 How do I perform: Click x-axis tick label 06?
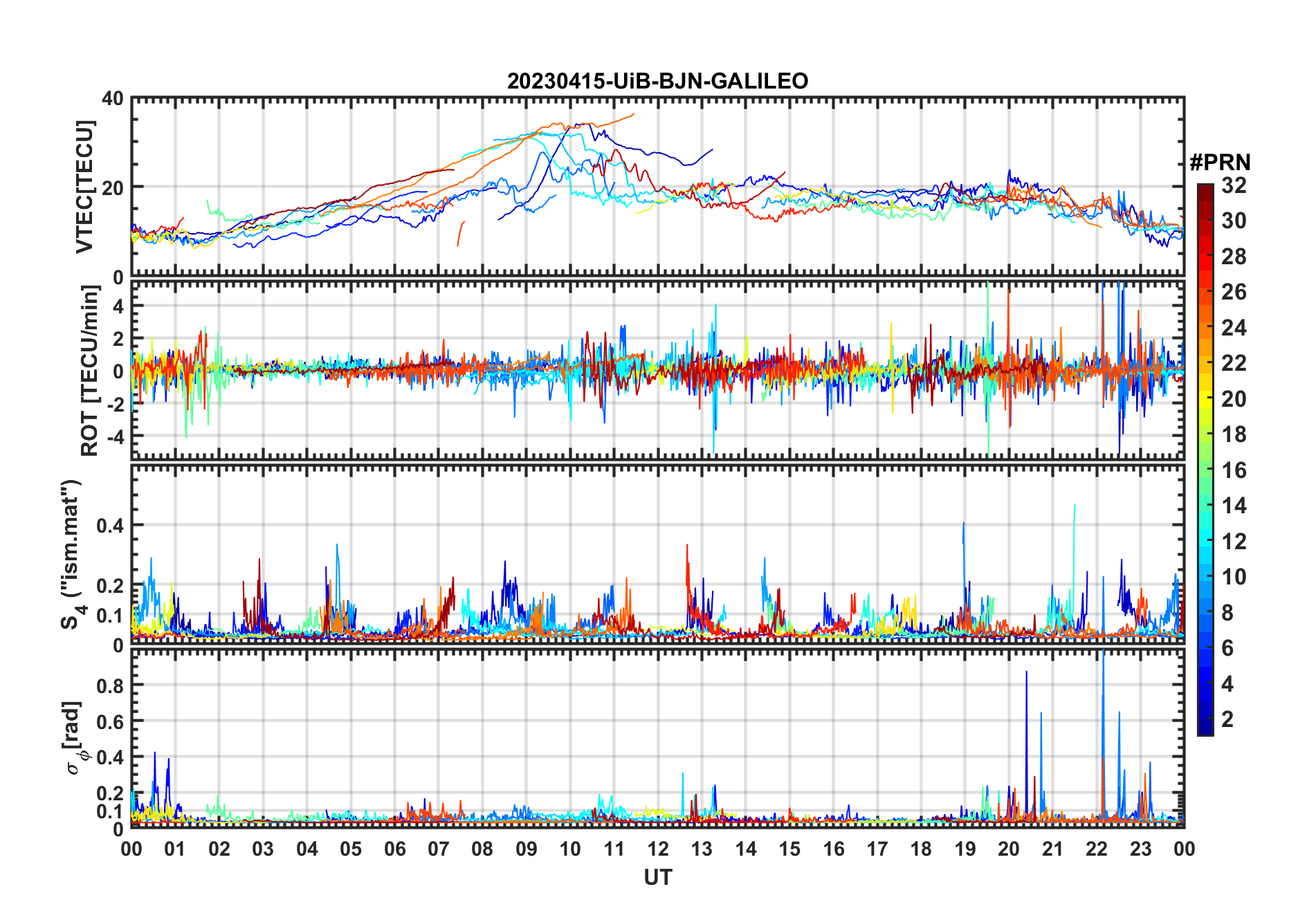coord(394,849)
